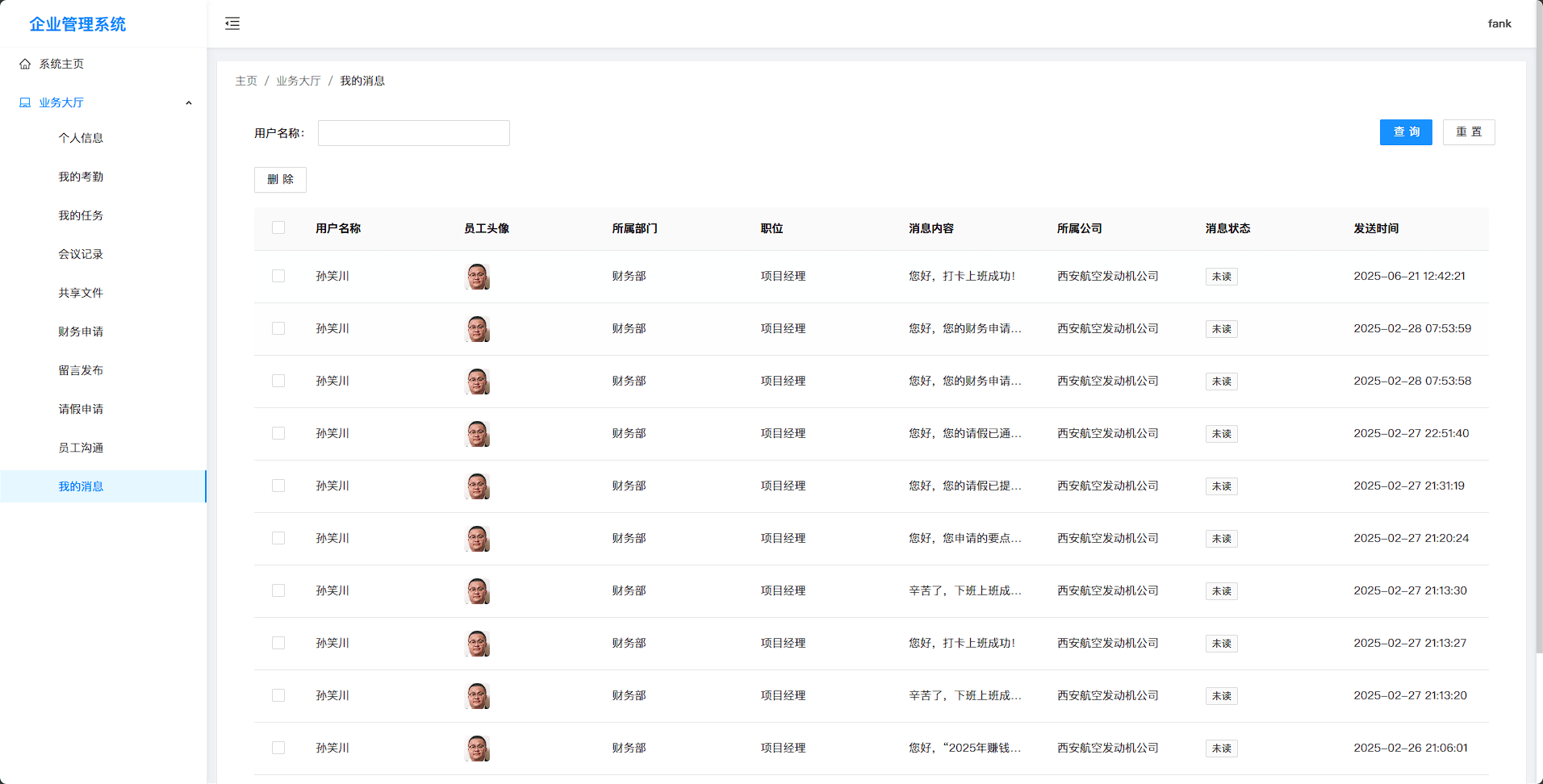Click the 业务大厅 laptop icon

[x=25, y=102]
